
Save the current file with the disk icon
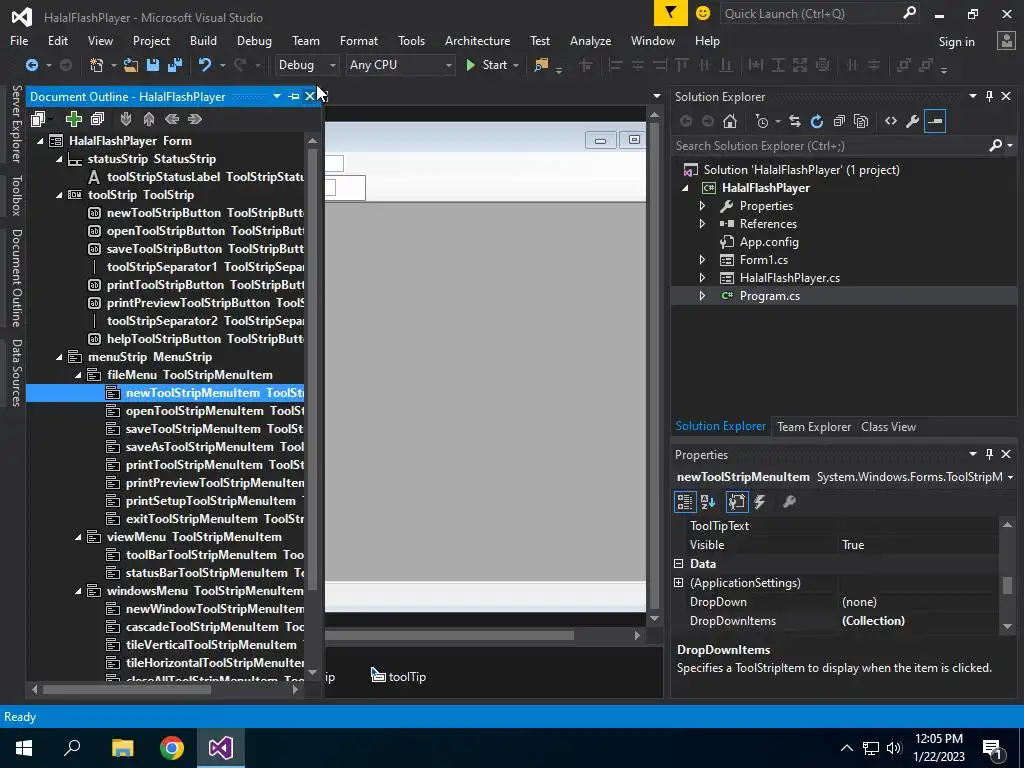point(153,65)
